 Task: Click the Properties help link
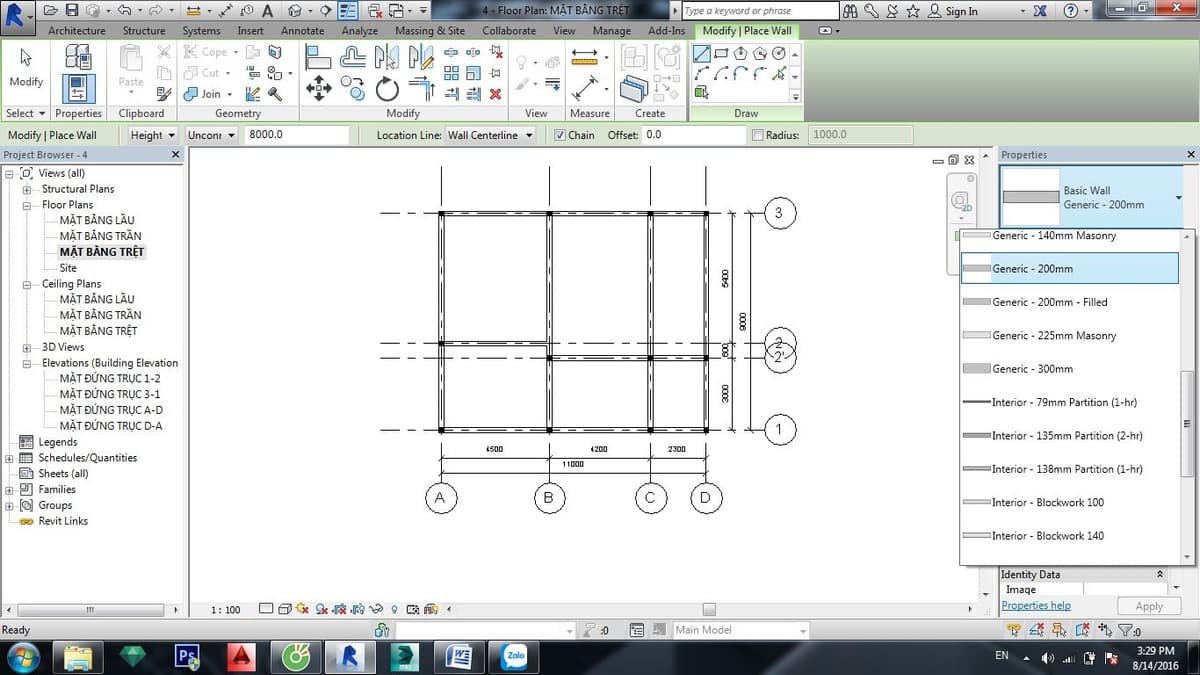pos(1036,606)
